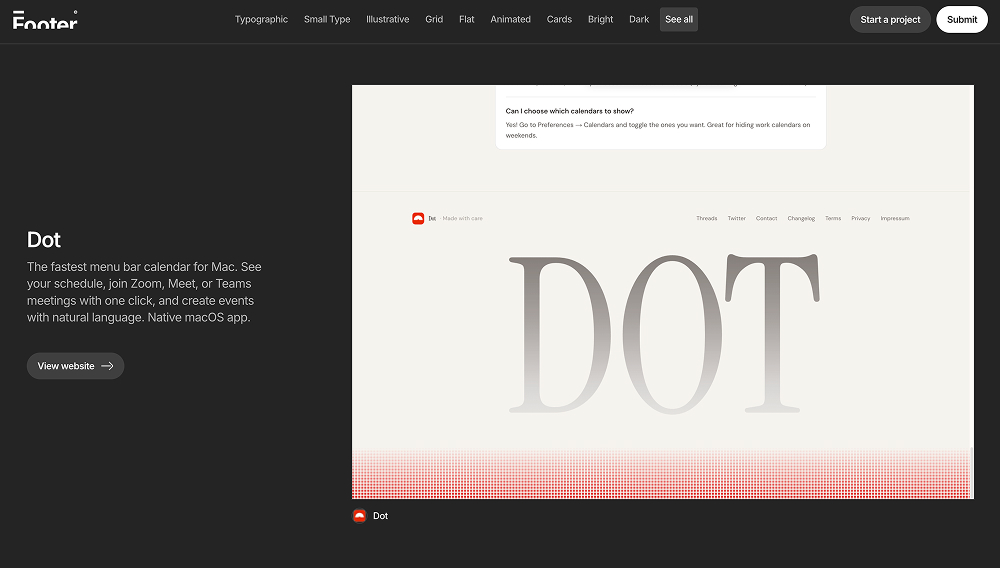
Task: Click the Contact link in the preview
Action: click(767, 219)
